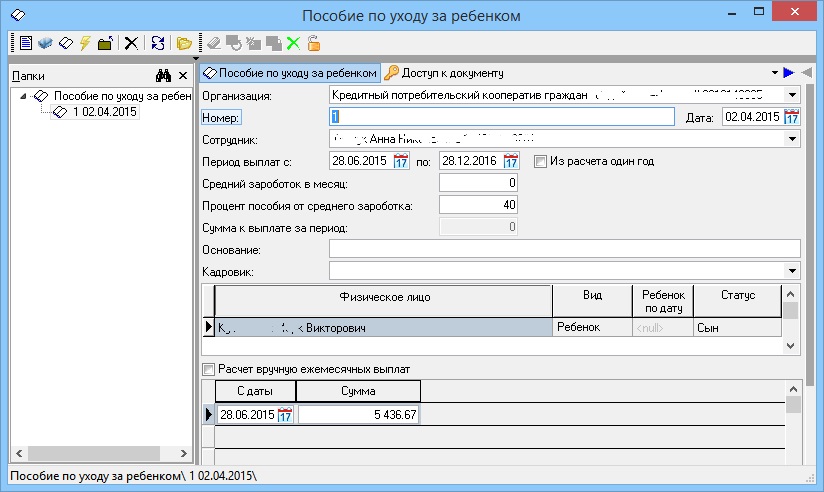Enable Расчет вручную ежемесячных выплат checkbox
The height and width of the screenshot is (492, 824).
[x=209, y=370]
